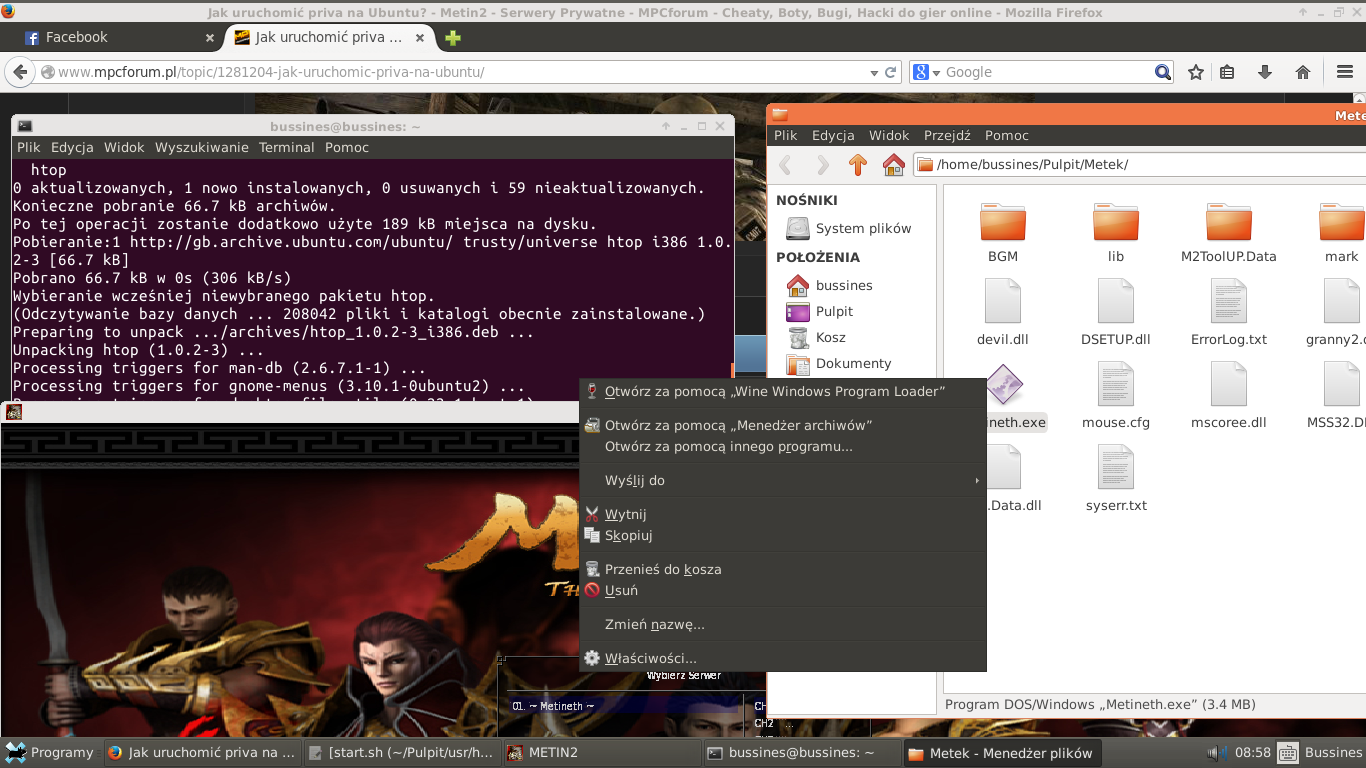Switch to Firefox taskbar item
The image size is (1366, 768).
(201, 752)
